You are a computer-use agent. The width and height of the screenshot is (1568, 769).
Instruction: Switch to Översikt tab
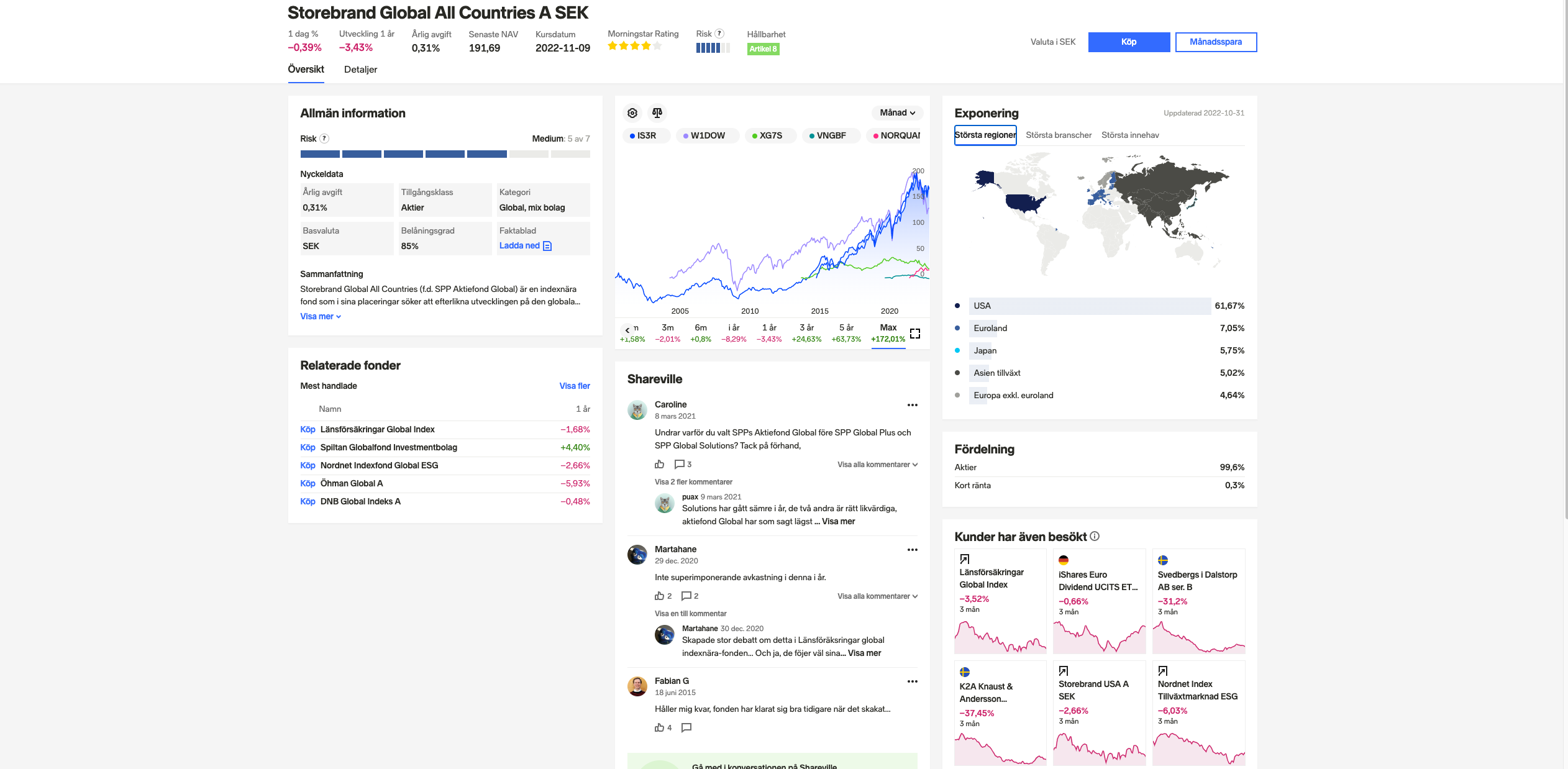click(306, 70)
